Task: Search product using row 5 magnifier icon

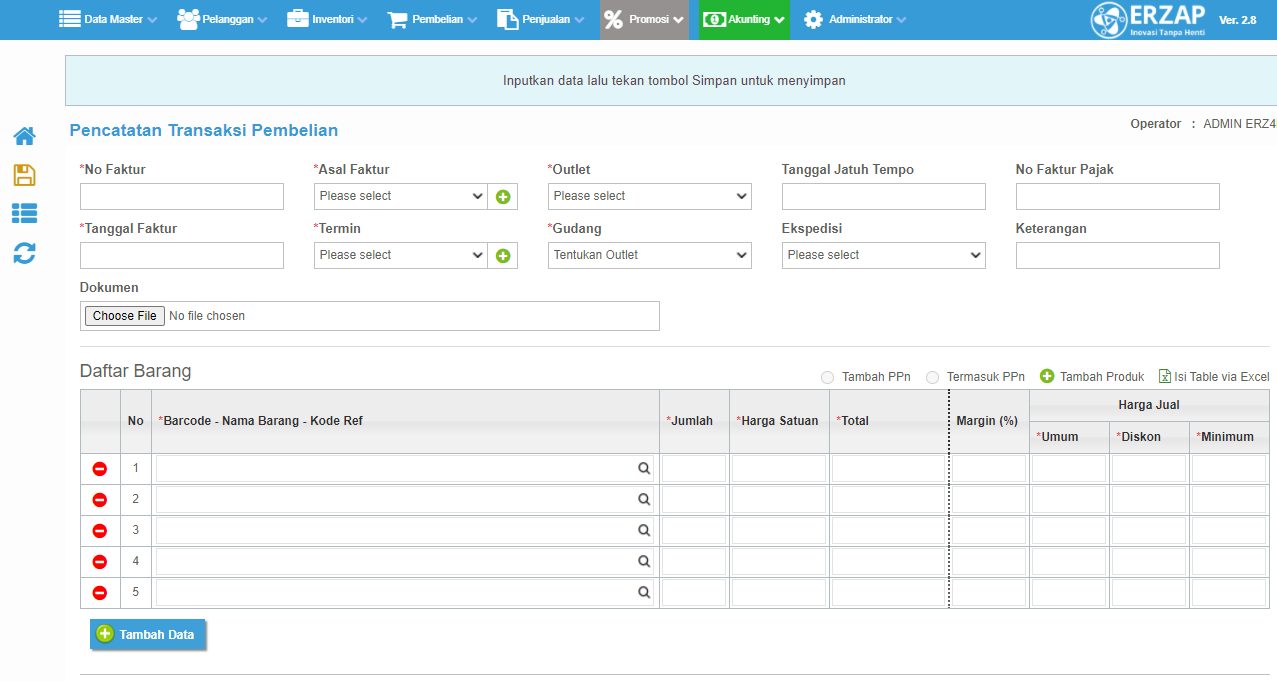Action: pos(644,592)
